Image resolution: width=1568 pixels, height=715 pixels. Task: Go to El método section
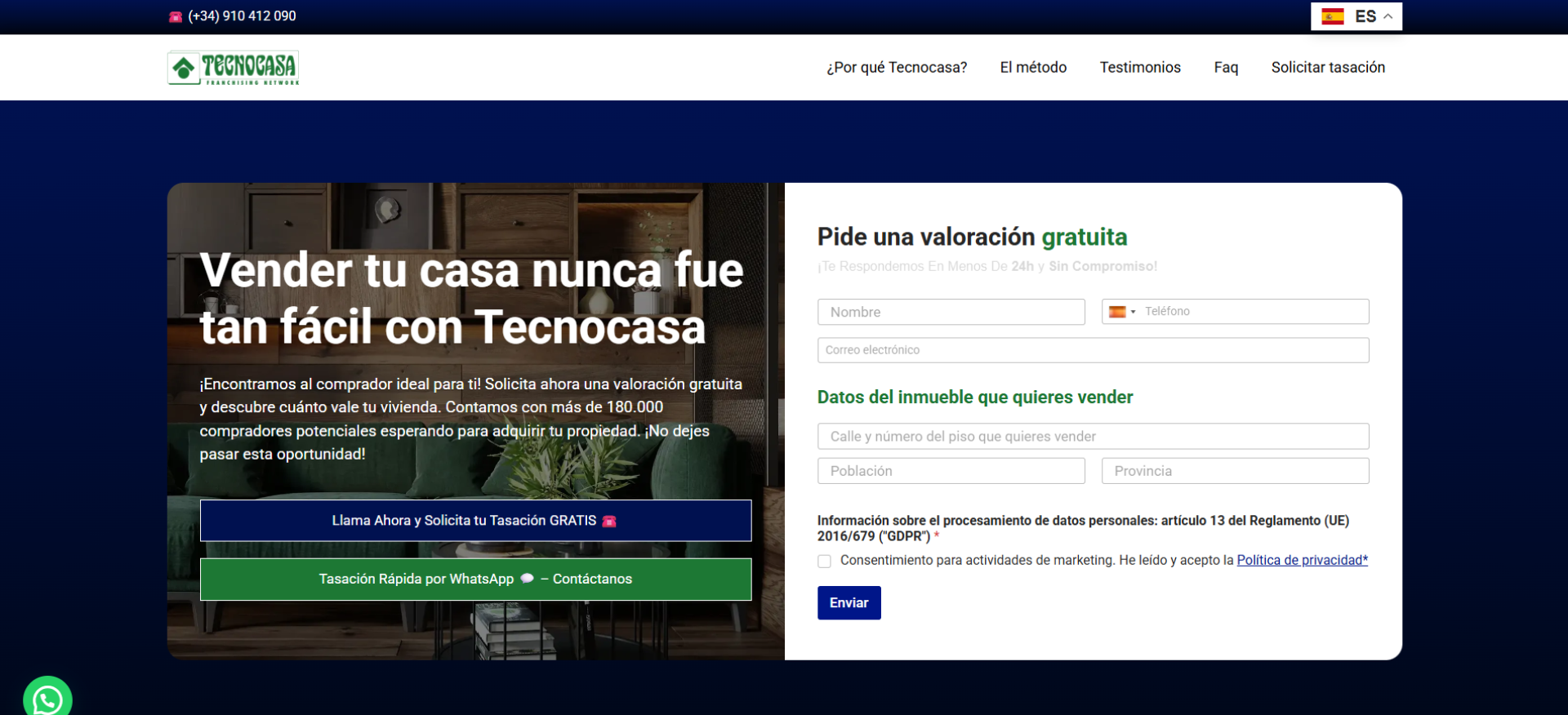[1033, 67]
